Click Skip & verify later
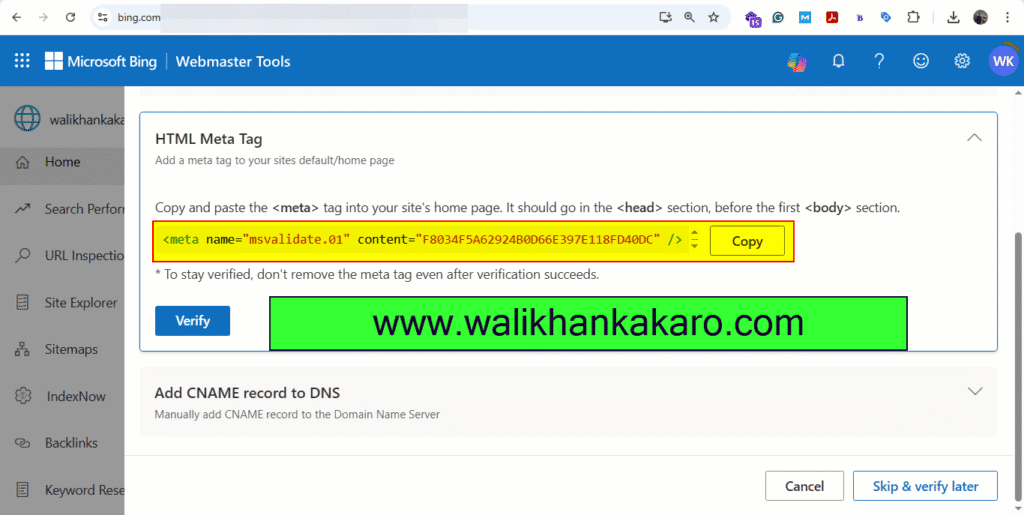This screenshot has height=515, width=1024. coord(925,486)
